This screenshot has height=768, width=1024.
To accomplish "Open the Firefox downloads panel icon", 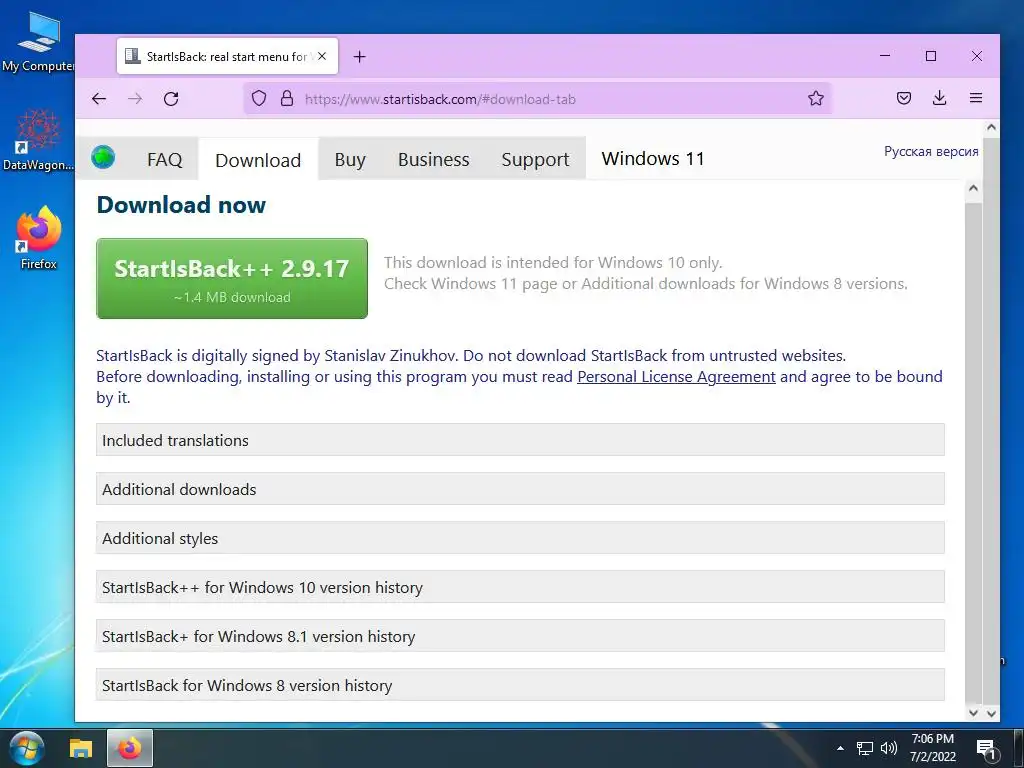I will 940,98.
